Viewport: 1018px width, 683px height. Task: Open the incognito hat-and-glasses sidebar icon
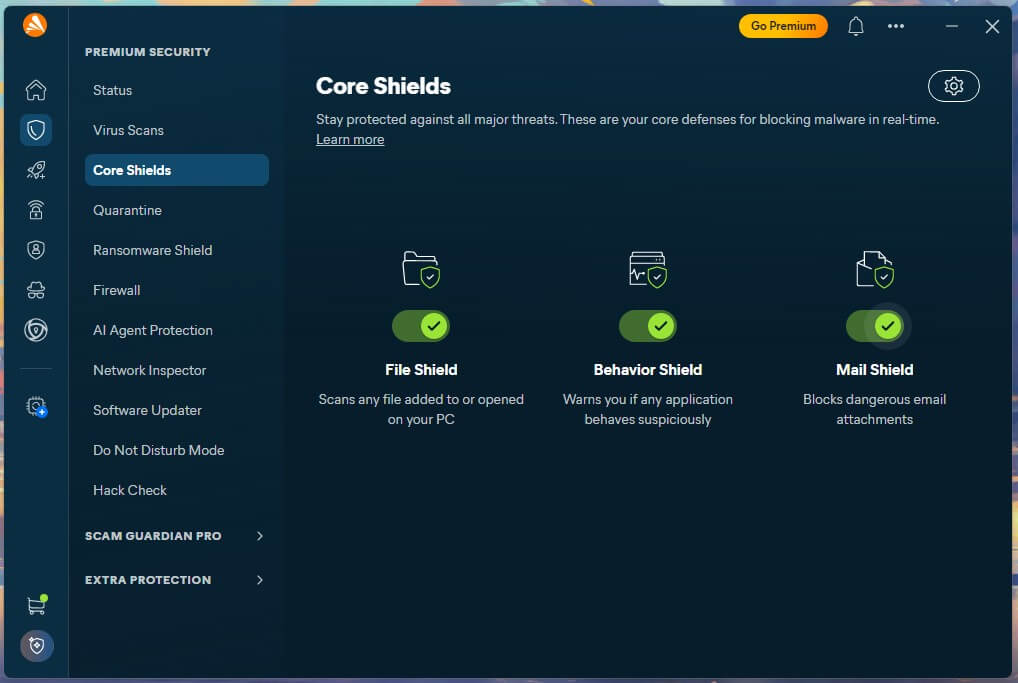(36, 290)
